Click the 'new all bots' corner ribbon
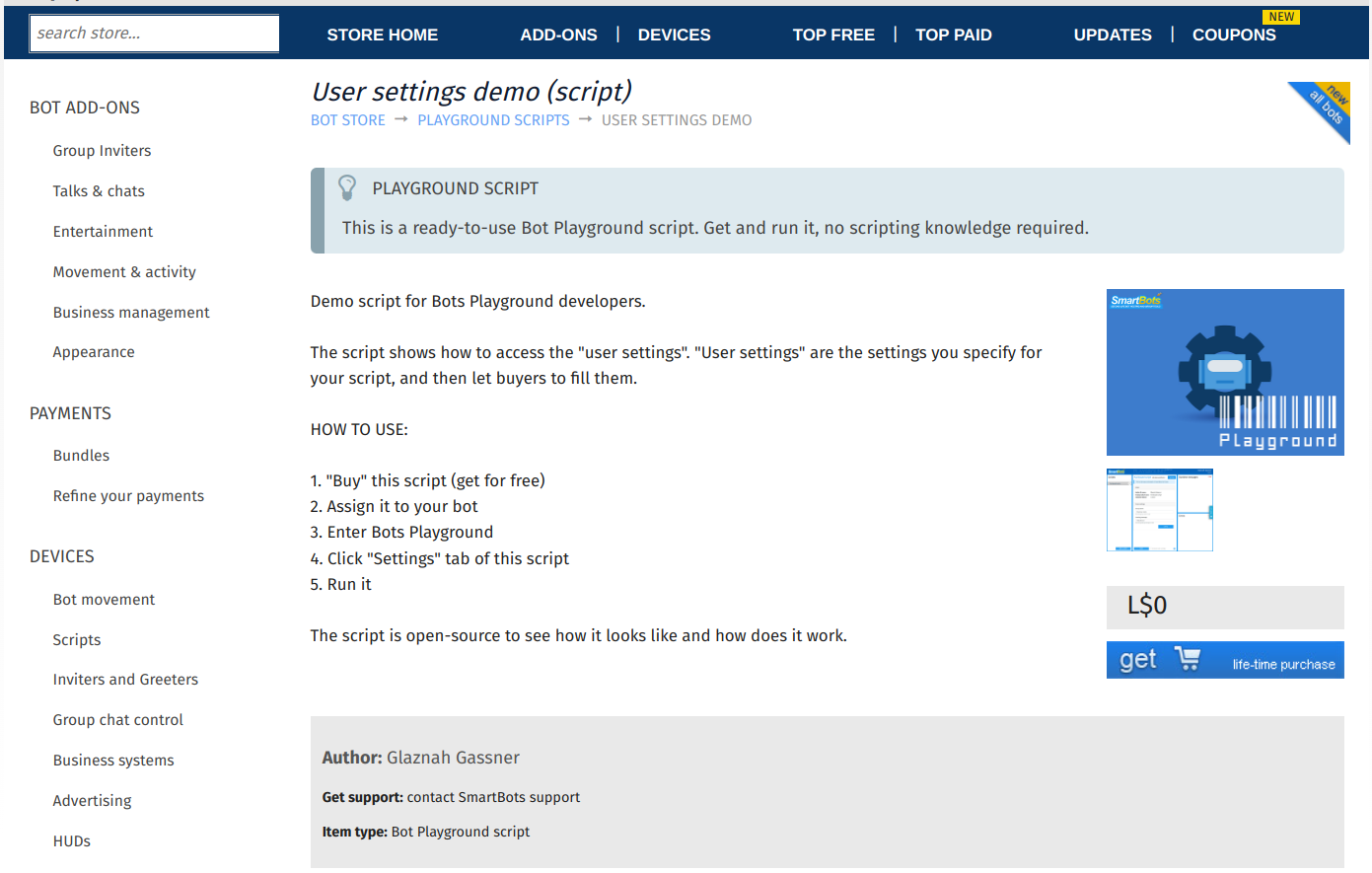The height and width of the screenshot is (873, 1372). coord(1320,112)
